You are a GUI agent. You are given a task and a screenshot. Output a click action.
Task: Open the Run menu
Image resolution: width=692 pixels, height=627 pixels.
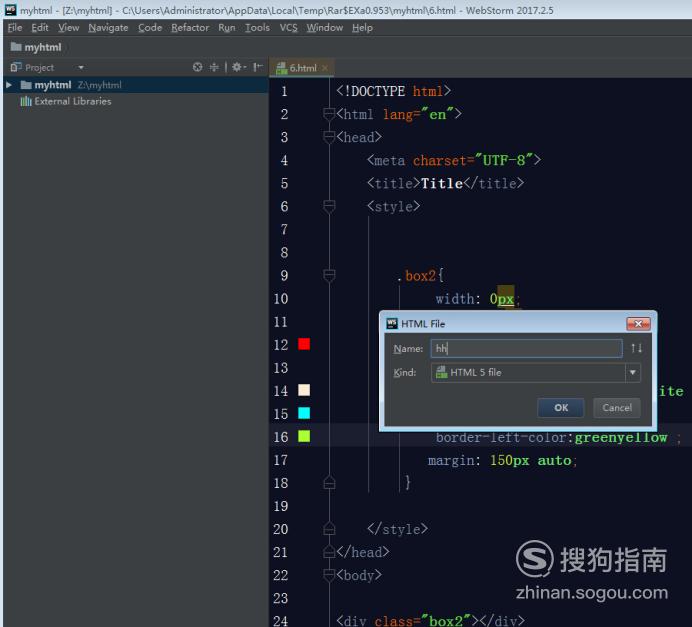point(227,28)
